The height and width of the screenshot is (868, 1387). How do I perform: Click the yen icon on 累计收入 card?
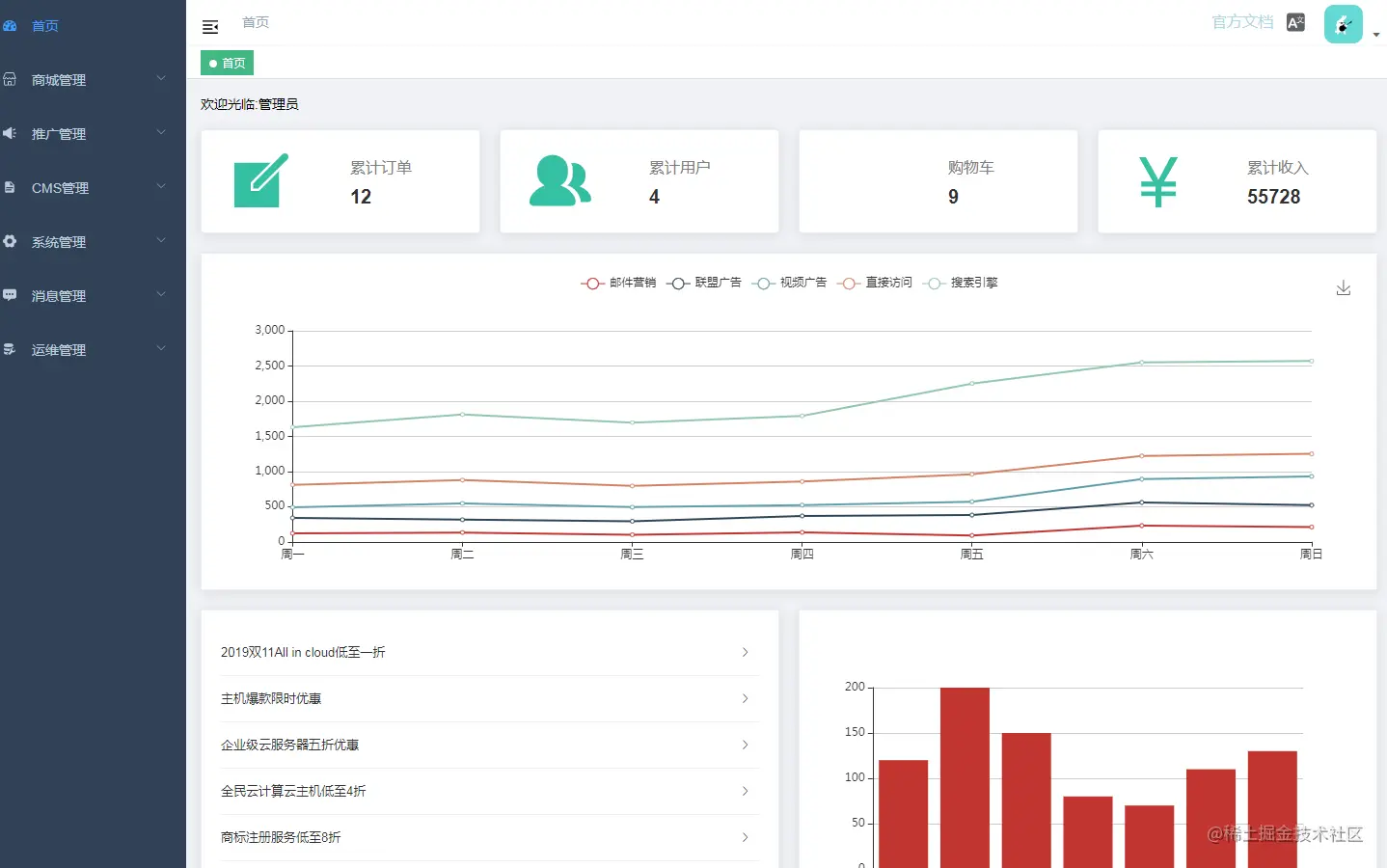coord(1158,181)
